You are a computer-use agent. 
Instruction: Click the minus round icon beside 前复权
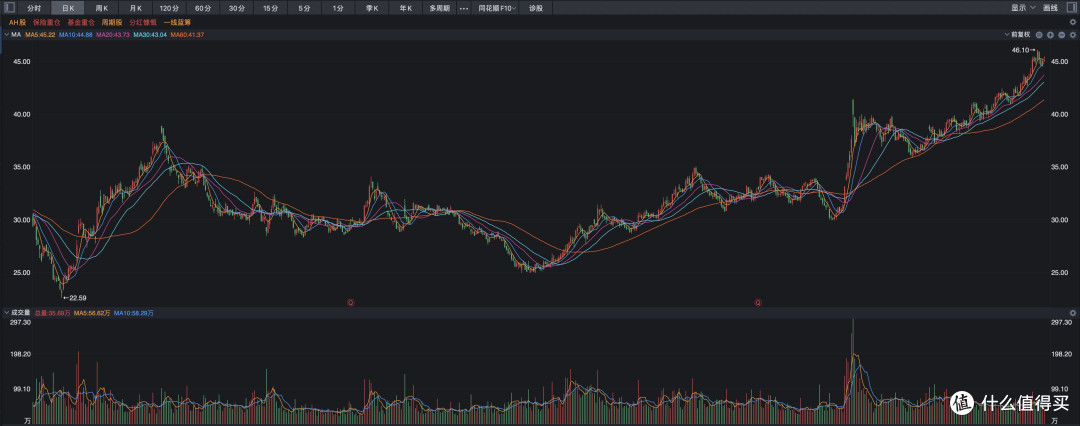[x=1061, y=34]
